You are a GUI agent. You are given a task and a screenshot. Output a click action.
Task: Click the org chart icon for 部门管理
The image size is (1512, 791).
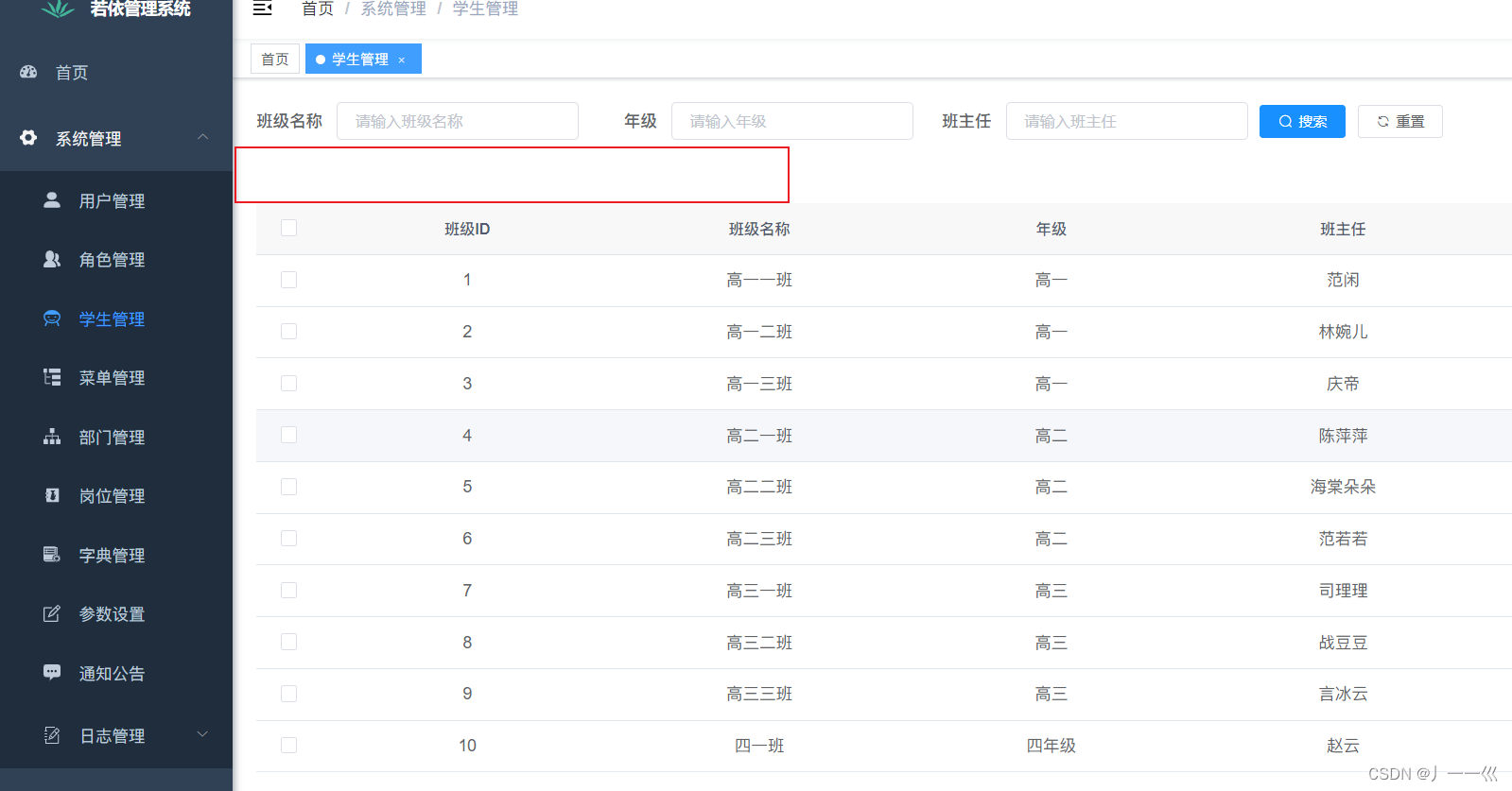click(52, 437)
